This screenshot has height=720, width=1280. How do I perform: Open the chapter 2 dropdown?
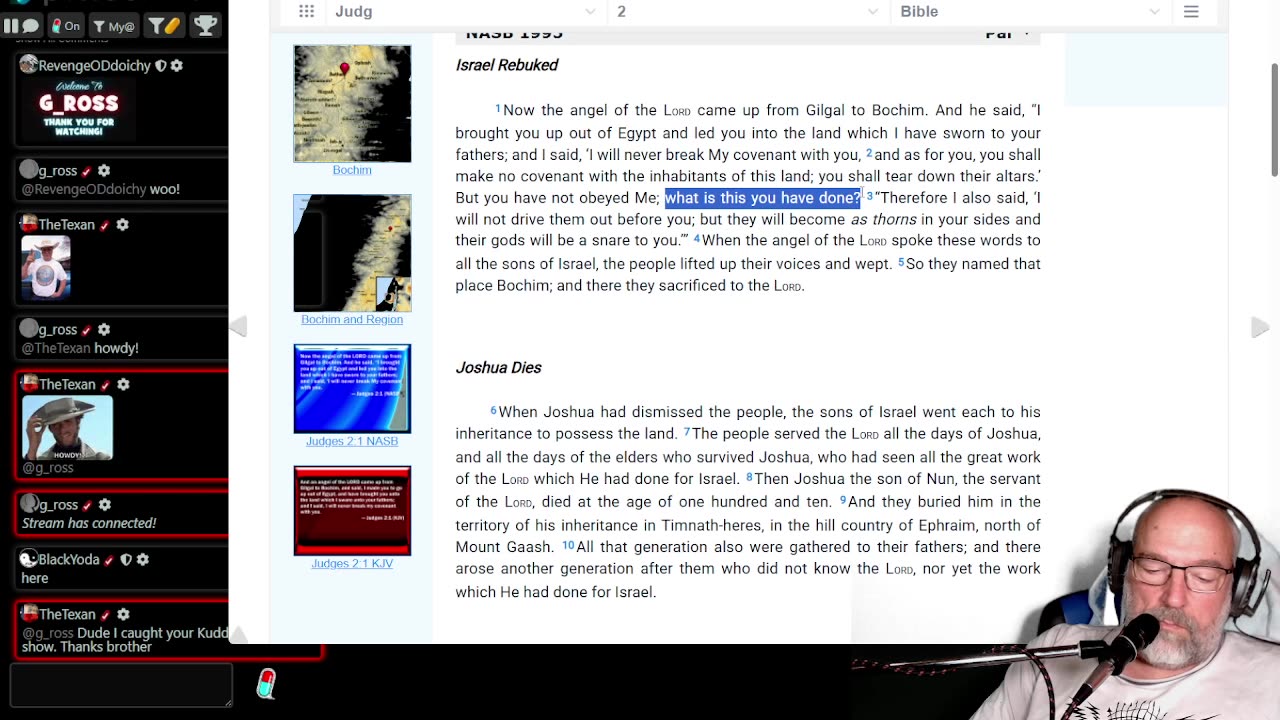[747, 11]
